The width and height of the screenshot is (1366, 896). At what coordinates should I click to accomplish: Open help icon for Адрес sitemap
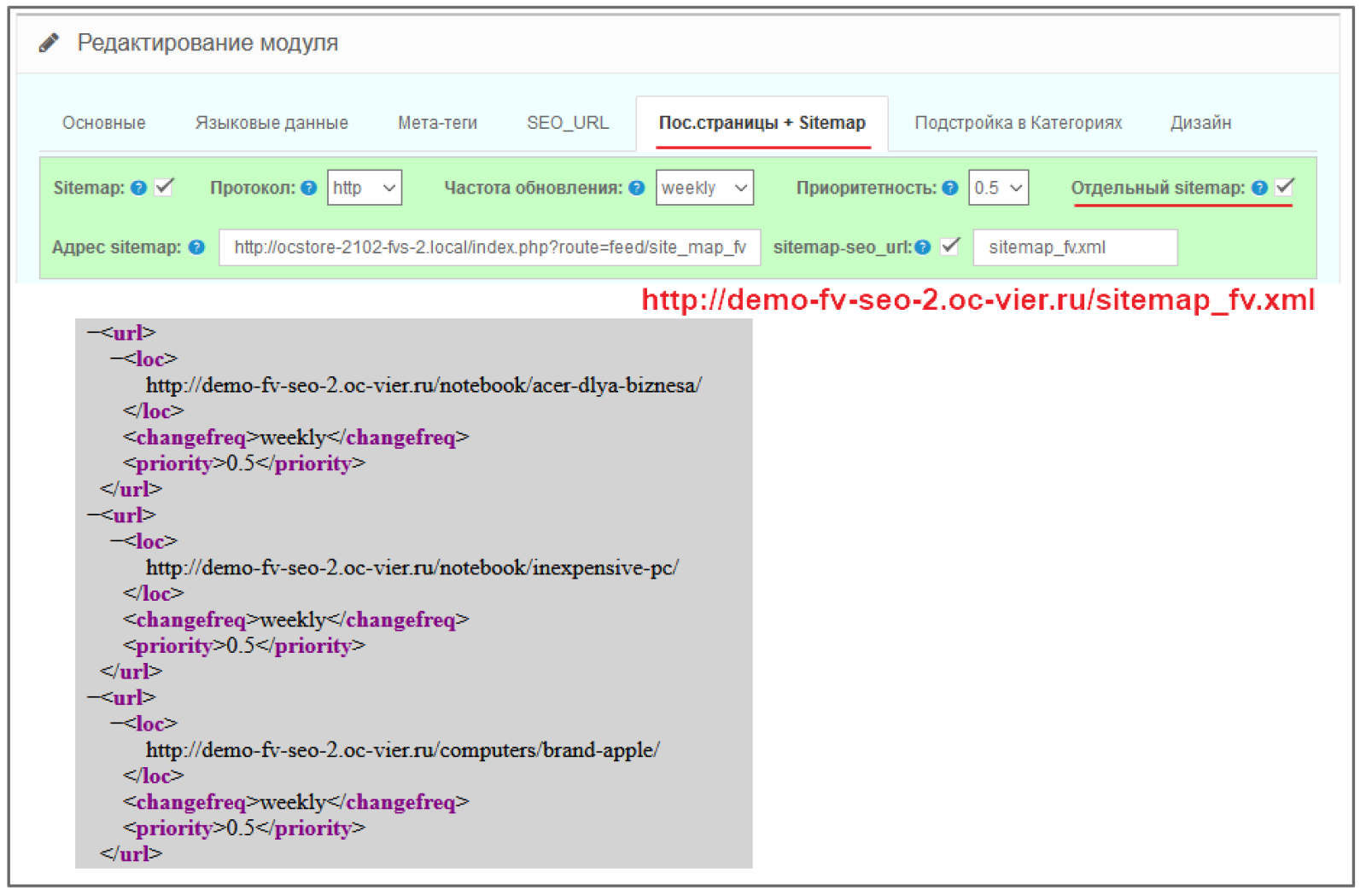[196, 247]
